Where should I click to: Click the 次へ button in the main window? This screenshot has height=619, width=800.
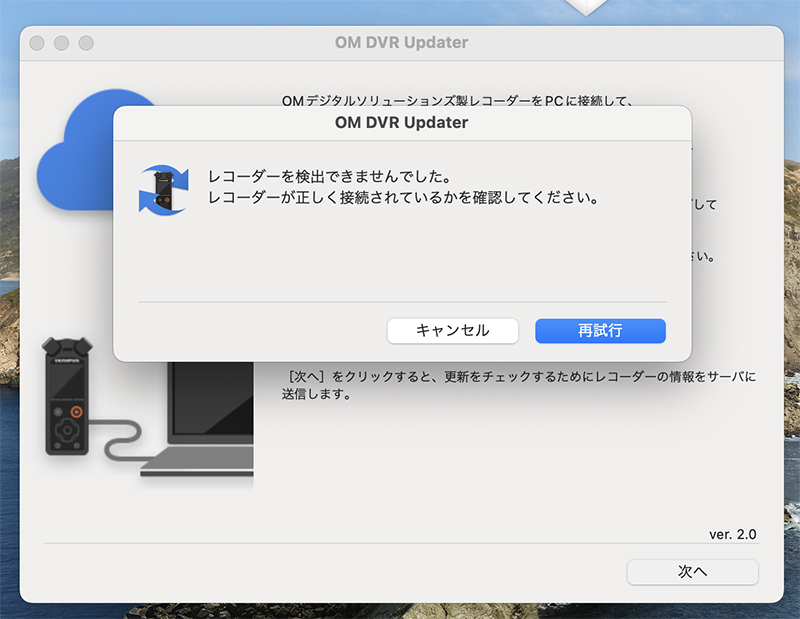[692, 572]
